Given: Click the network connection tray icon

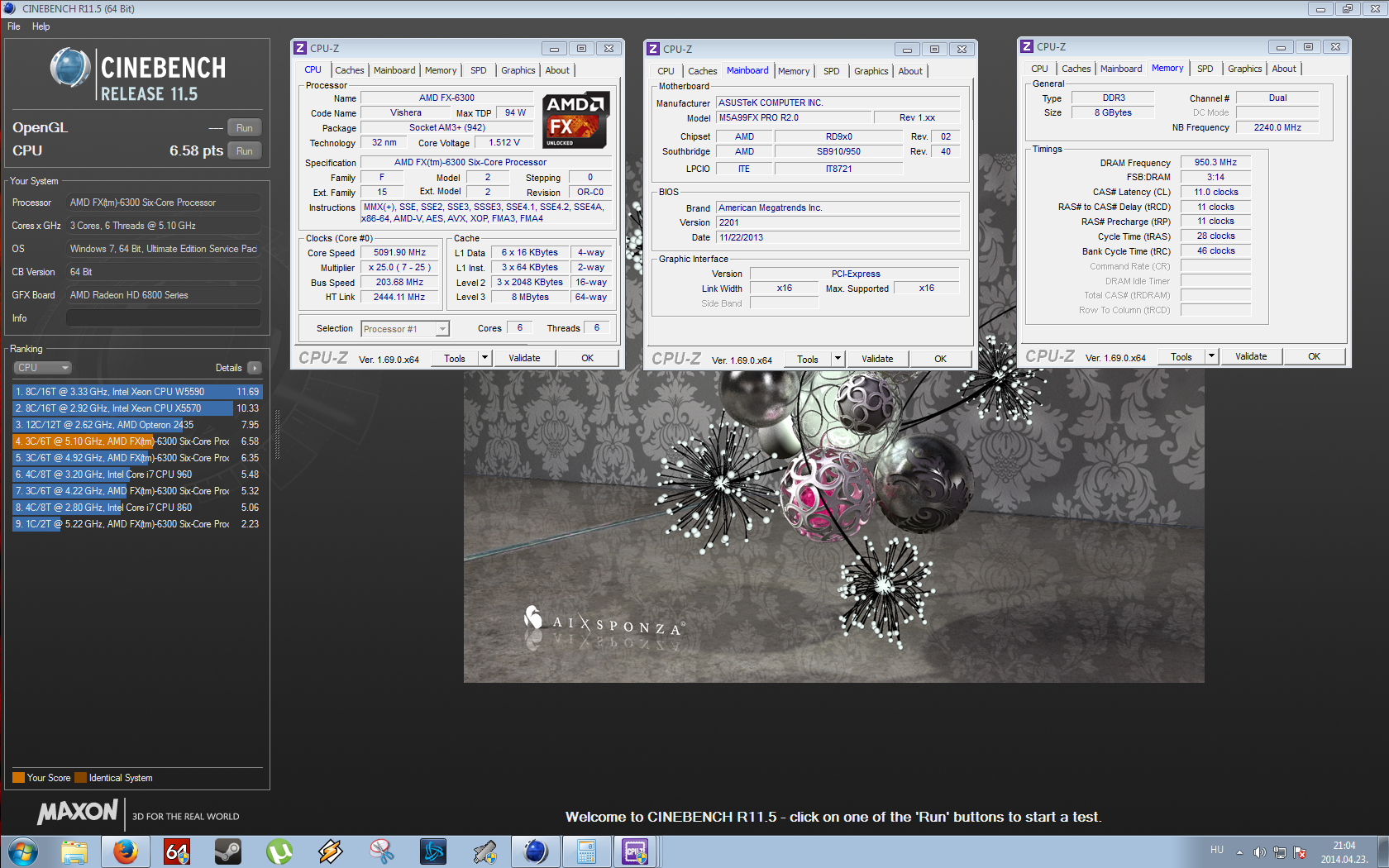Looking at the screenshot, I should (x=1280, y=852).
